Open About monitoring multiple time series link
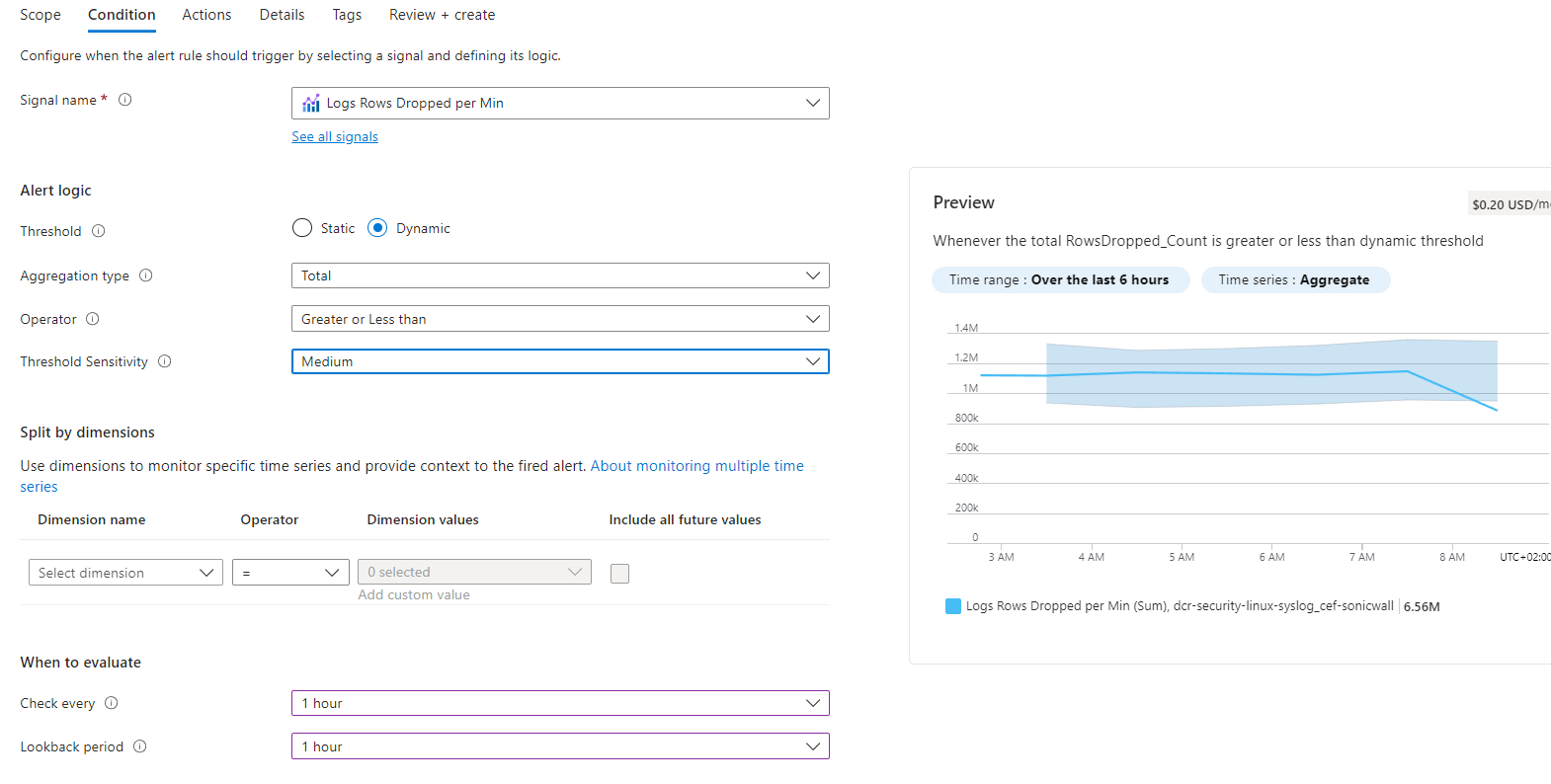1551x784 pixels. [x=696, y=466]
